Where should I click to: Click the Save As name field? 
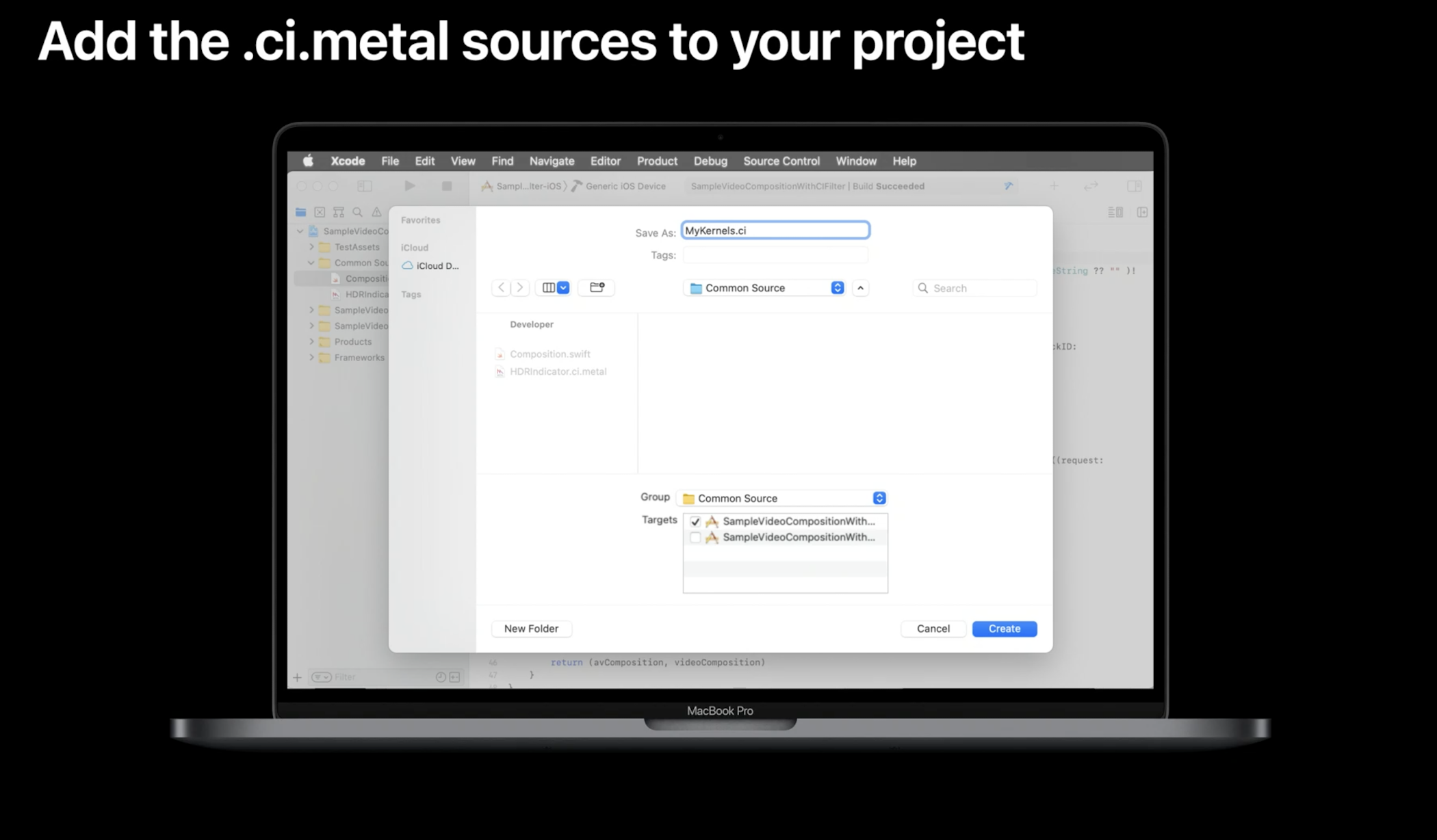[x=775, y=231]
